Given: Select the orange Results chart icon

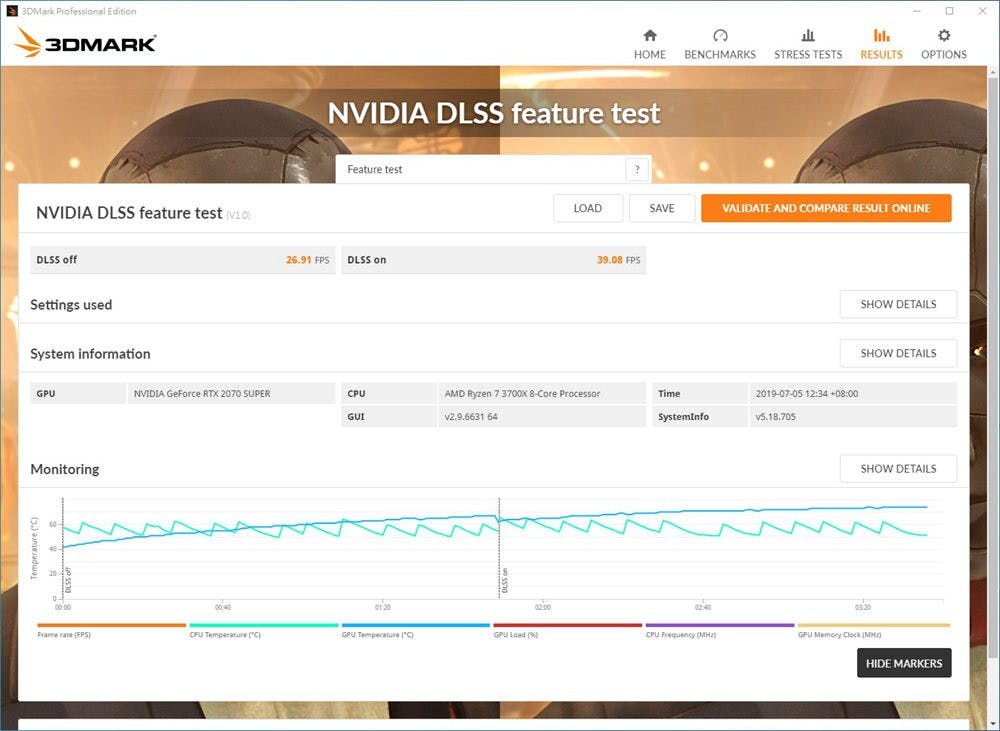Looking at the screenshot, I should click(881, 36).
